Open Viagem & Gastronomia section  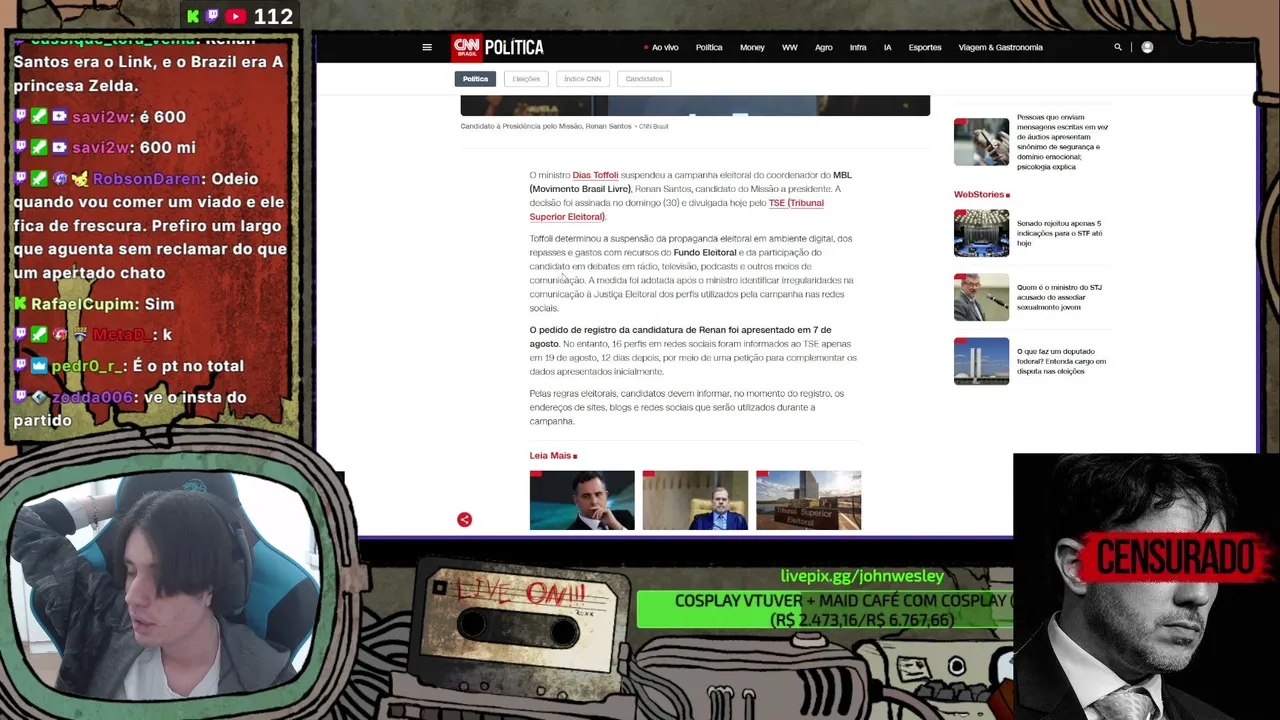pyautogui.click(x=1000, y=47)
